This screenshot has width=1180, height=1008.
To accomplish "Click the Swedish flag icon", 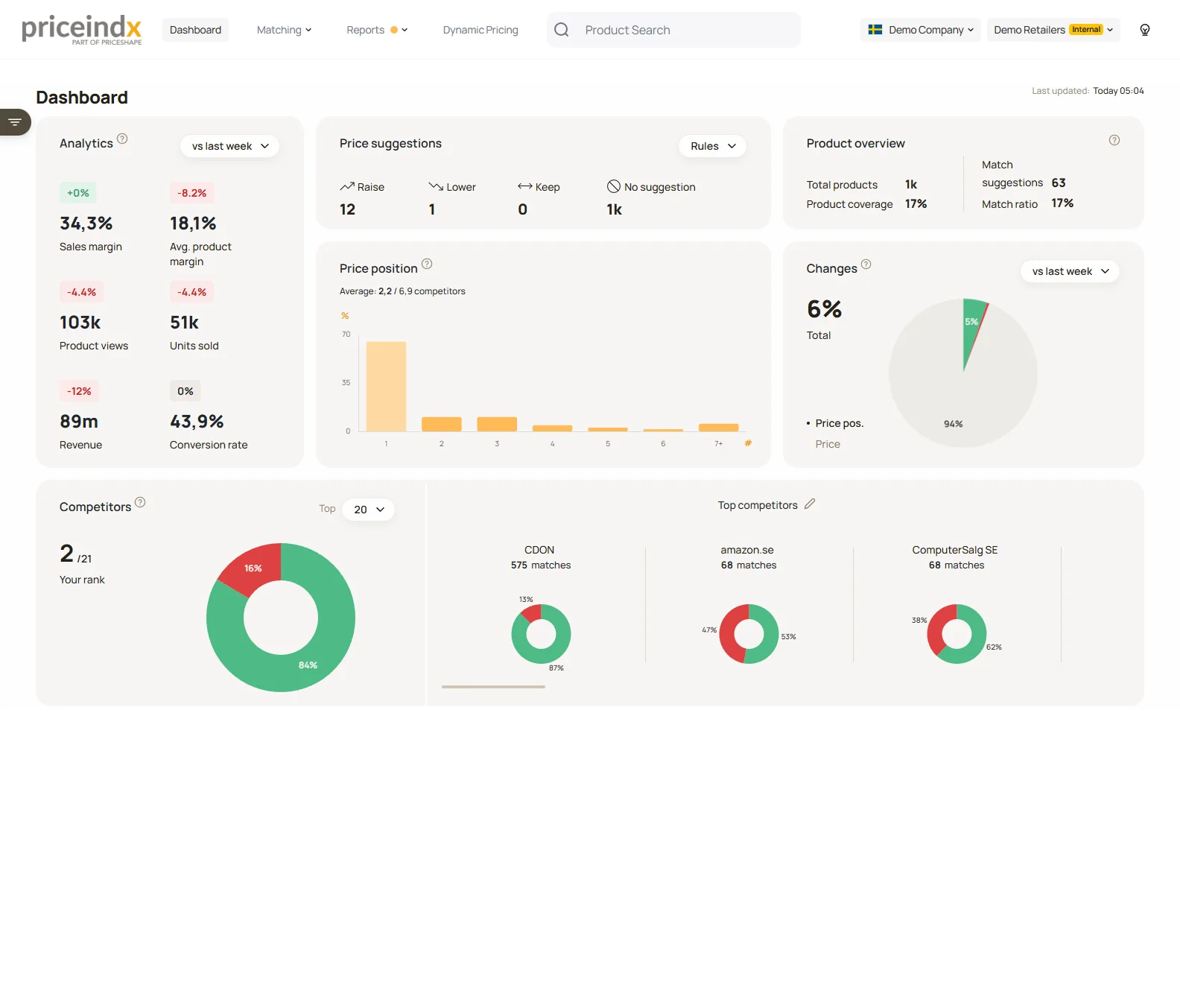I will tap(875, 30).
